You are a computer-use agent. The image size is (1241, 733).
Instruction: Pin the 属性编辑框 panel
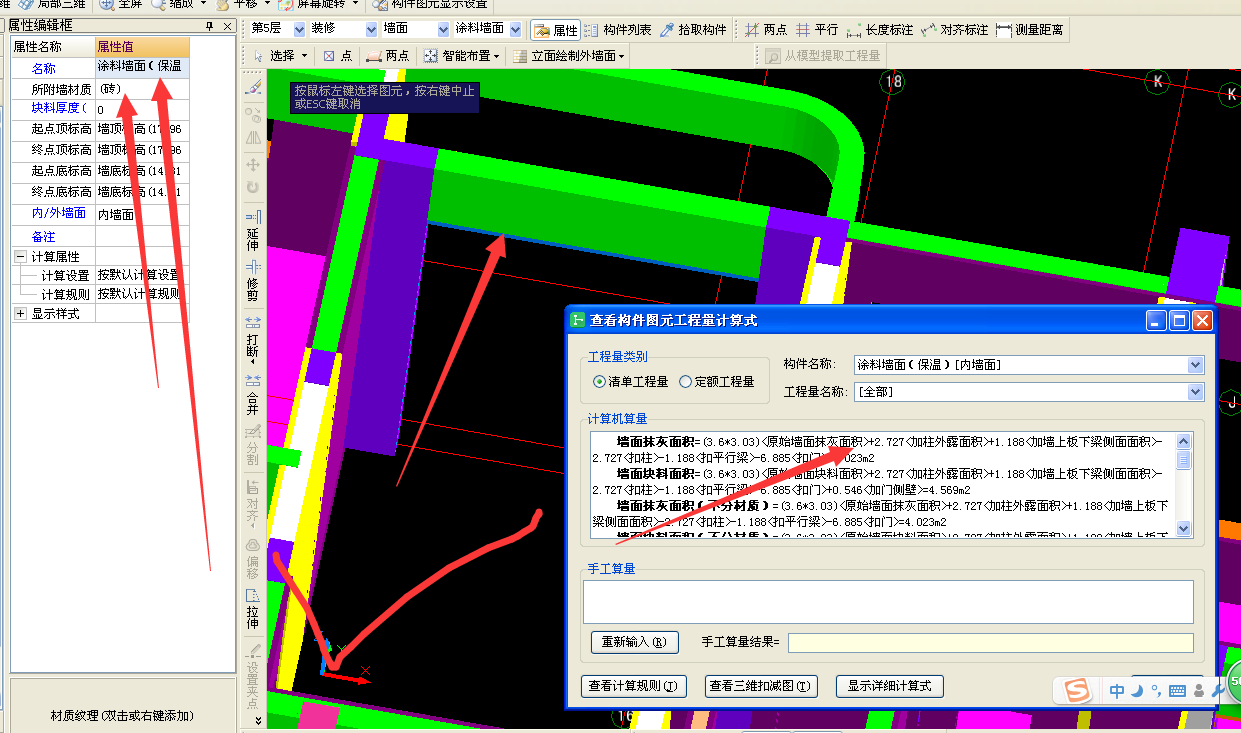209,25
